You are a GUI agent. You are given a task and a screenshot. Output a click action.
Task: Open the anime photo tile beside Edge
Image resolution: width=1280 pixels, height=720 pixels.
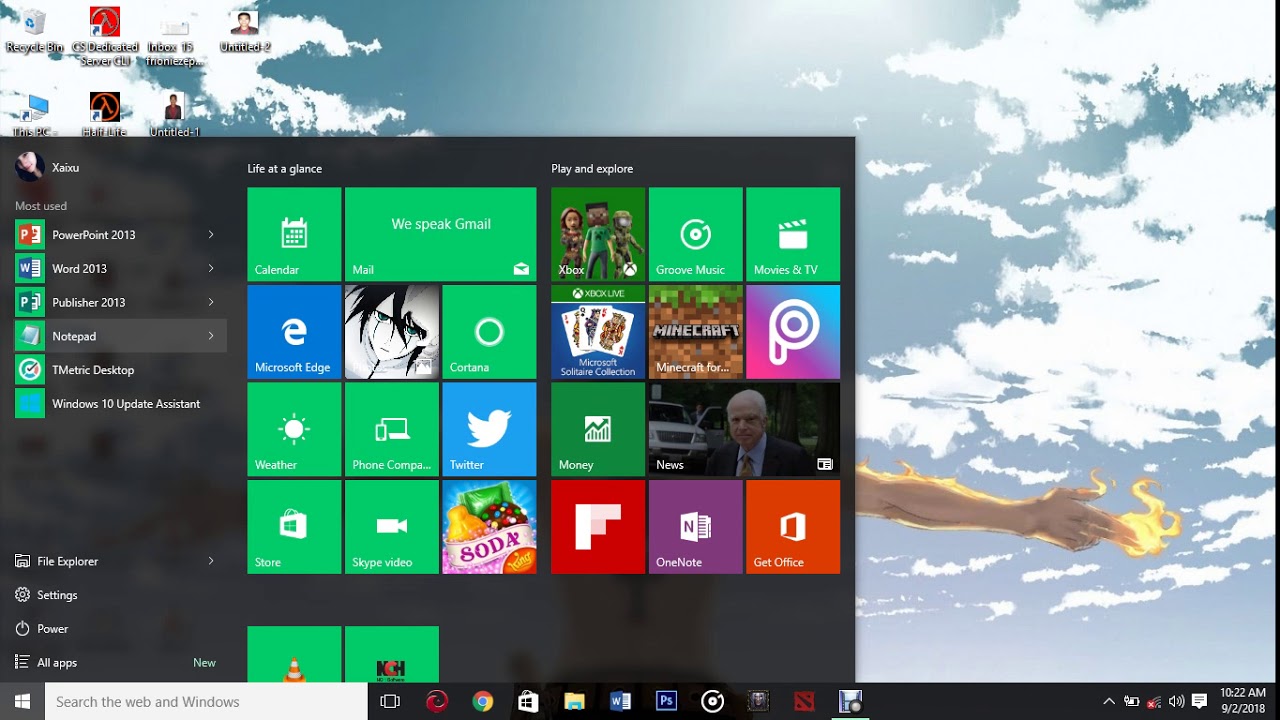[392, 332]
